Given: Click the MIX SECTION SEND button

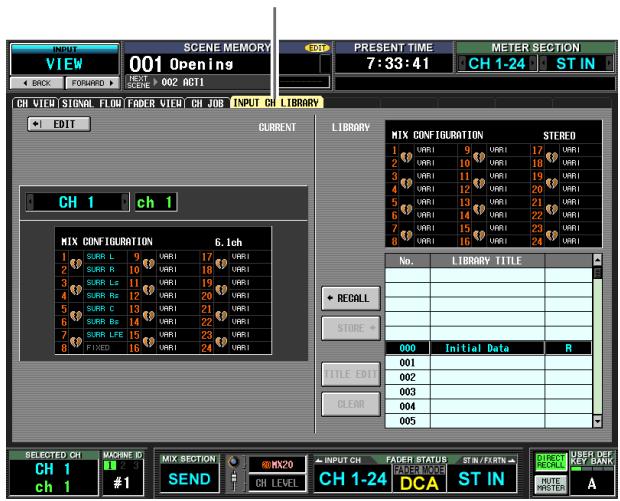Looking at the screenshot, I should (189, 479).
